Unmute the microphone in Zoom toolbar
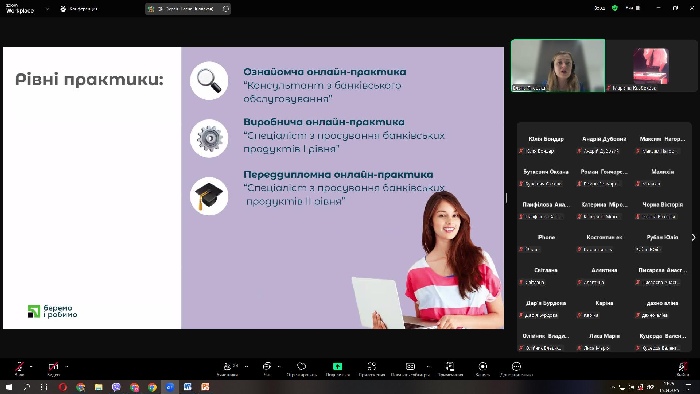This screenshot has width=700, height=394. tap(19, 367)
